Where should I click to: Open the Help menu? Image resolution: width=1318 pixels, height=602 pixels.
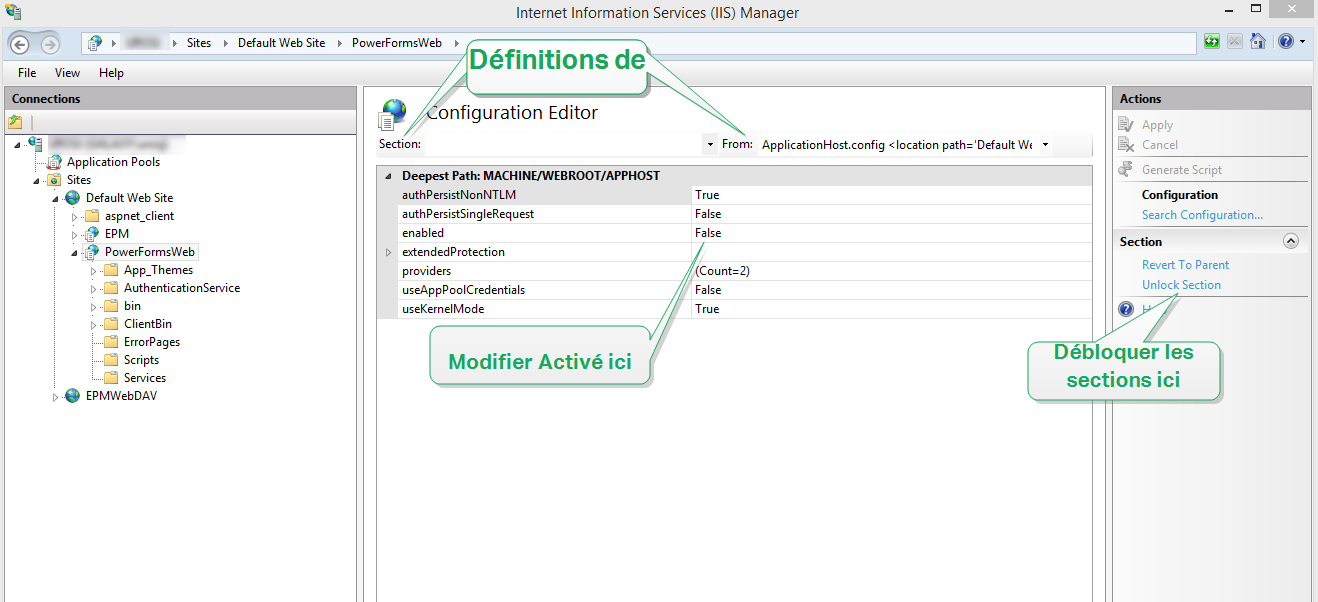coord(111,73)
